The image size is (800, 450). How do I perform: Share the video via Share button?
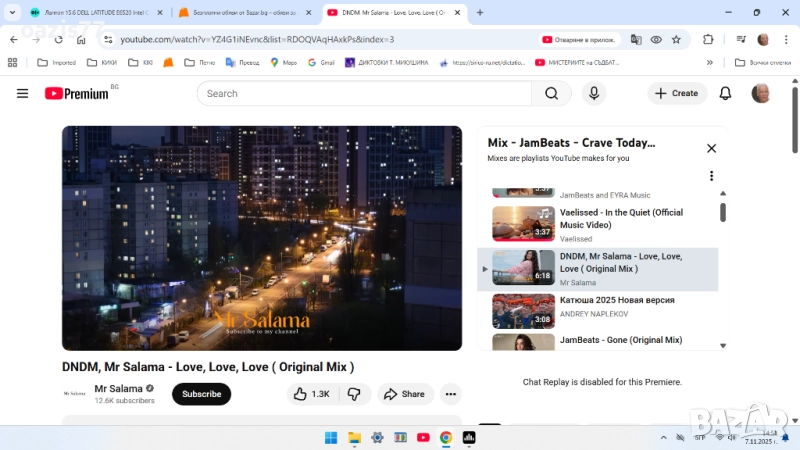point(404,394)
